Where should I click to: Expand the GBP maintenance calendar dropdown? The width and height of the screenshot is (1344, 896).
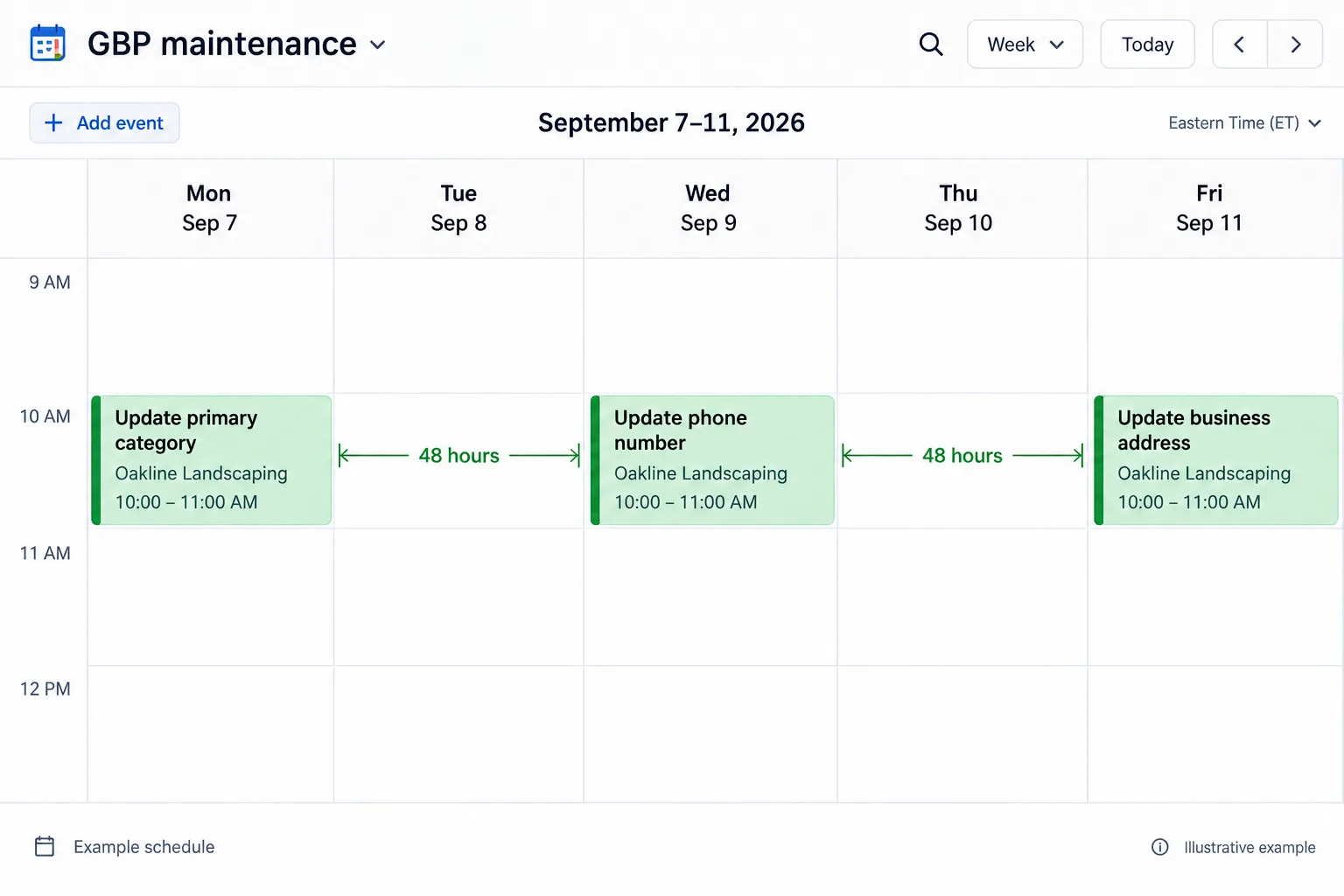point(378,45)
